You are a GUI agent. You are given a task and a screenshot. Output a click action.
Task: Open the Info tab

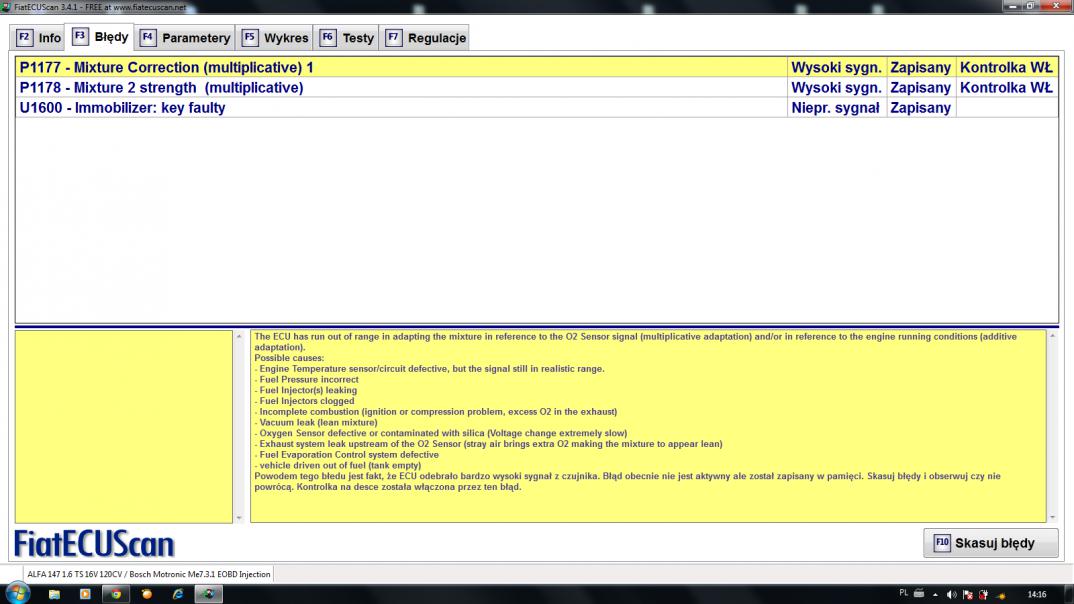click(x=38, y=38)
